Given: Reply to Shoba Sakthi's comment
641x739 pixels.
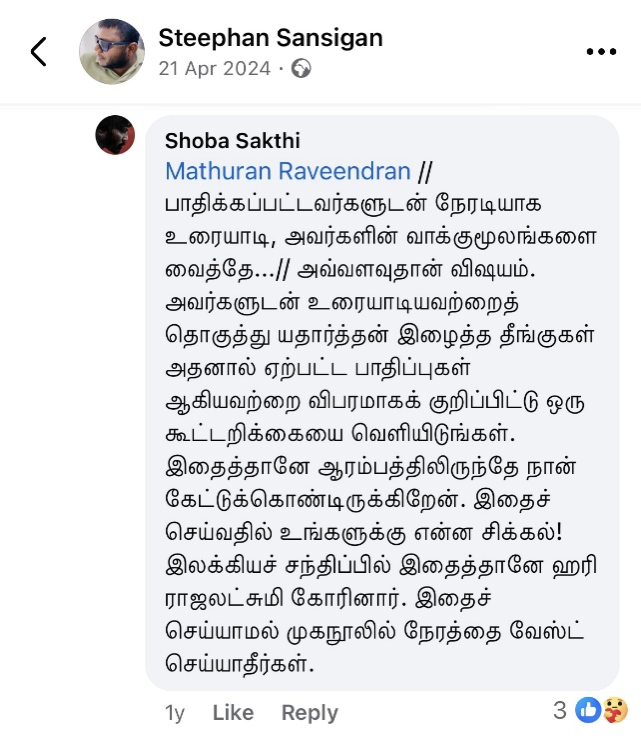Looking at the screenshot, I should coord(310,713).
